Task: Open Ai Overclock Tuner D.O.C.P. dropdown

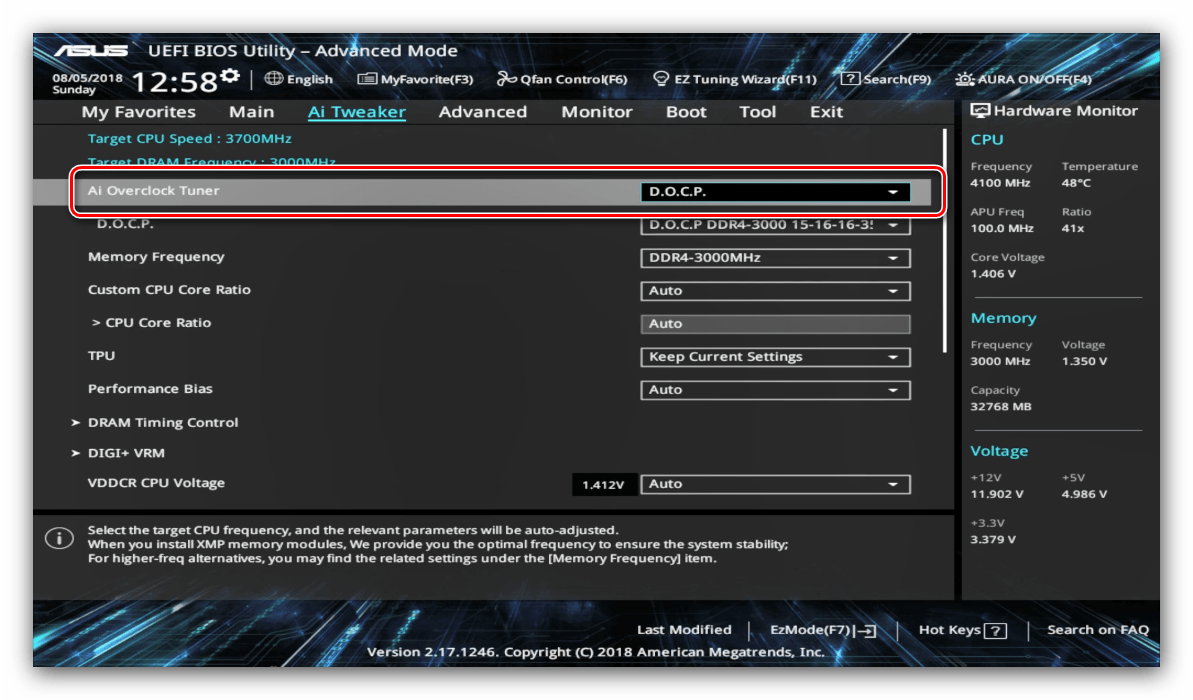Action: [775, 192]
